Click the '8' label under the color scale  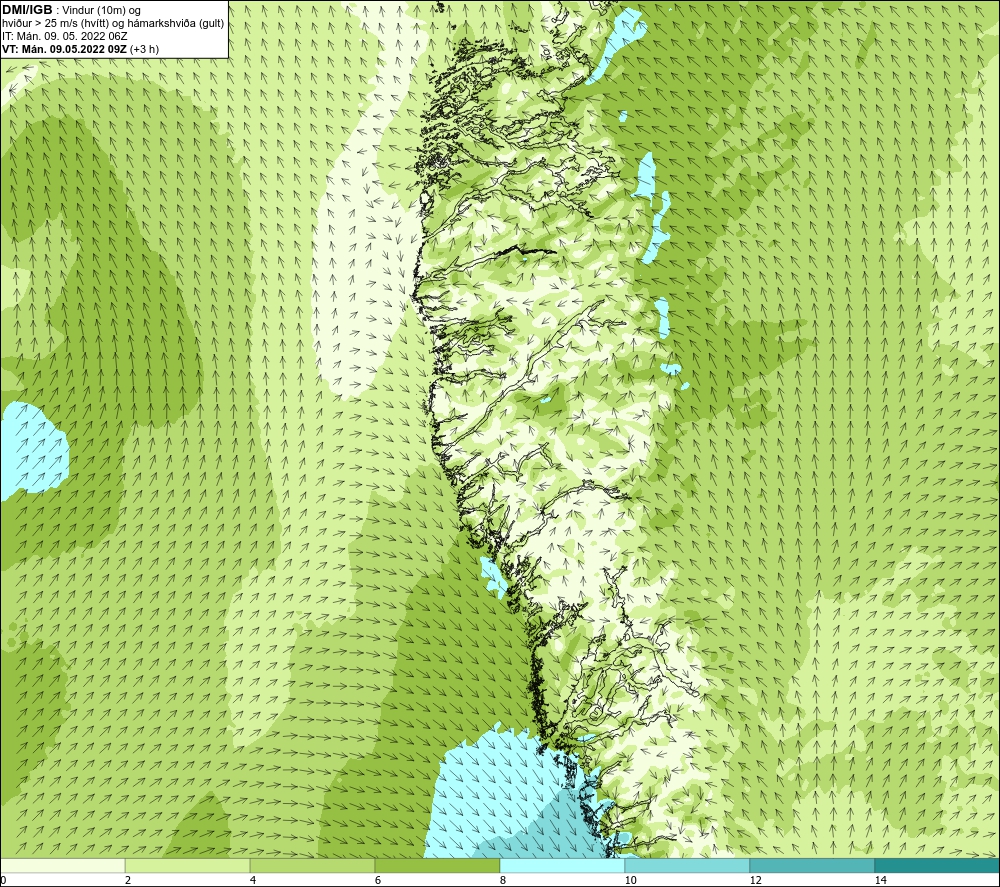[503, 880]
